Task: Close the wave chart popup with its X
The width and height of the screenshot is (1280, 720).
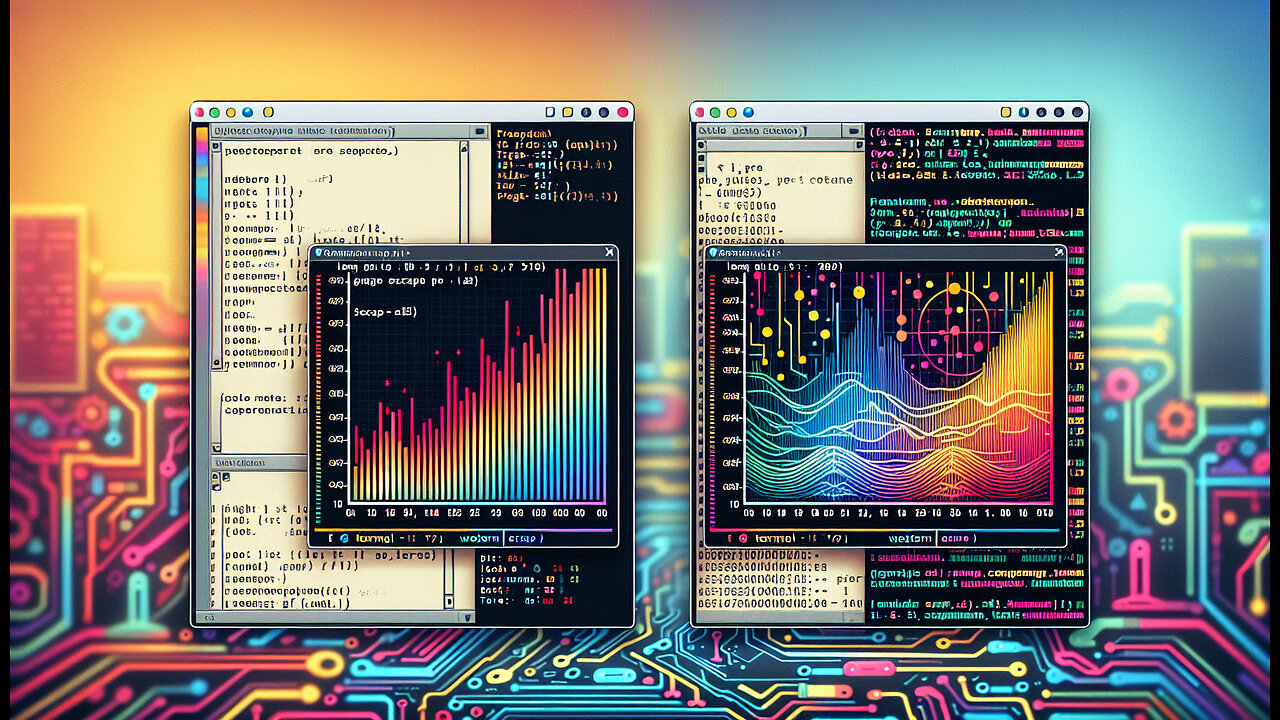Action: pyautogui.click(x=1057, y=253)
